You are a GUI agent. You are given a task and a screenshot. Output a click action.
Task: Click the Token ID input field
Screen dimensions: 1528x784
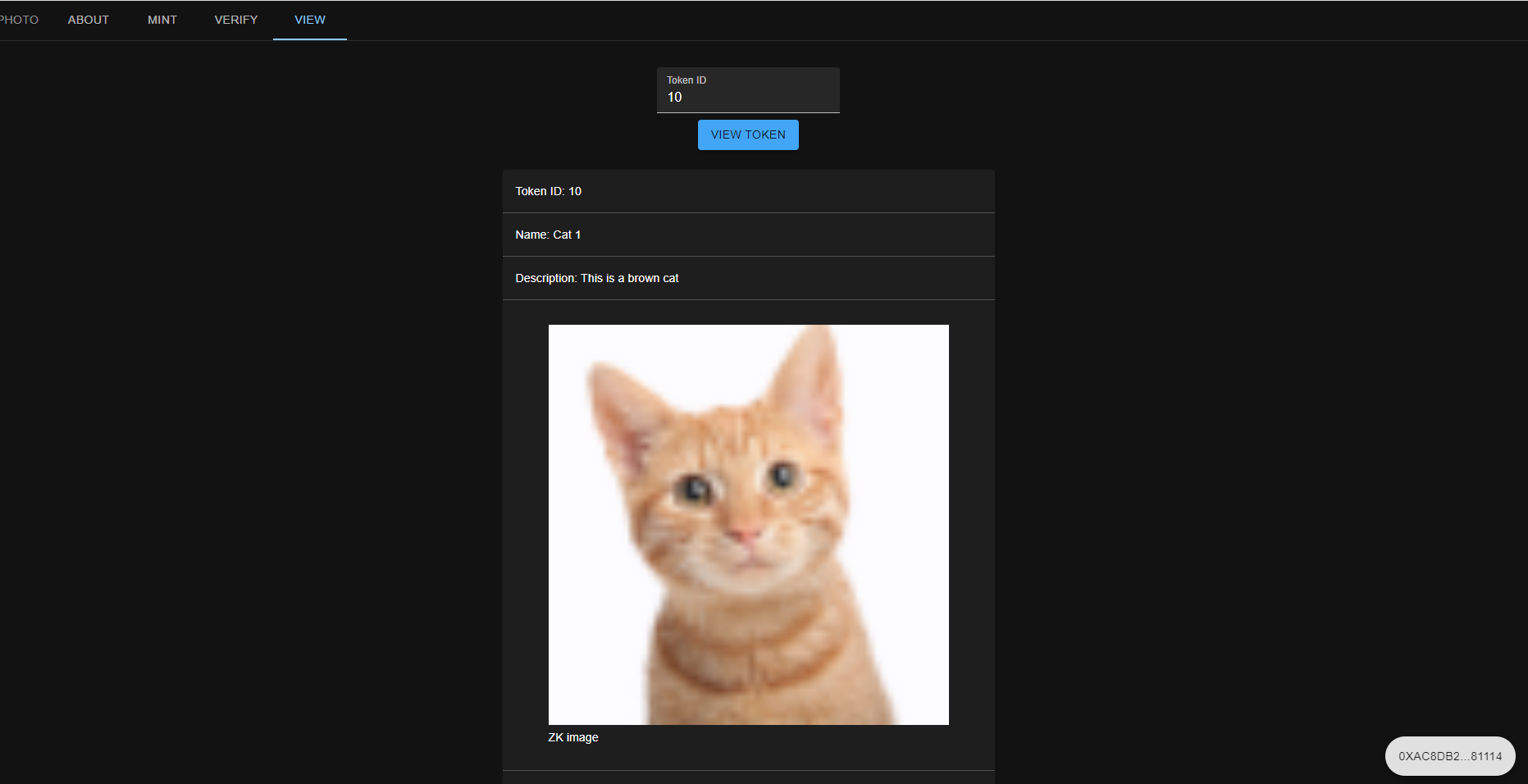point(748,90)
